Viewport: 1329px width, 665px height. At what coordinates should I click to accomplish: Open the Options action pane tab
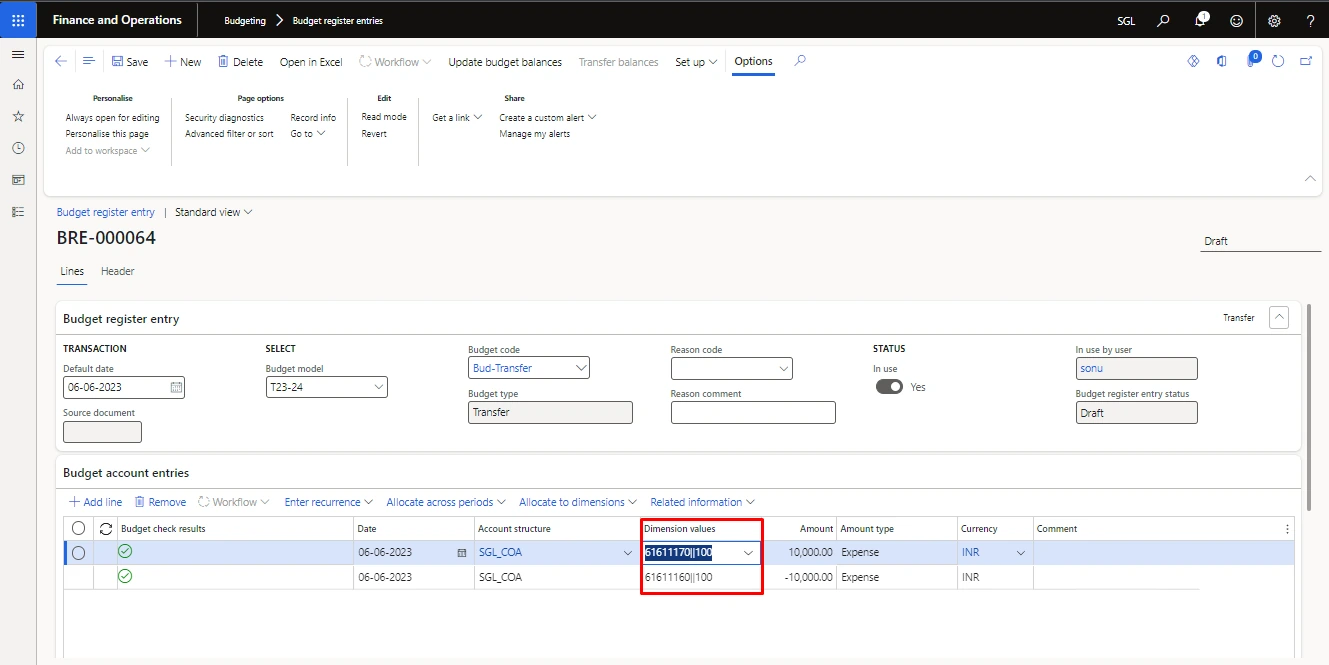[753, 61]
